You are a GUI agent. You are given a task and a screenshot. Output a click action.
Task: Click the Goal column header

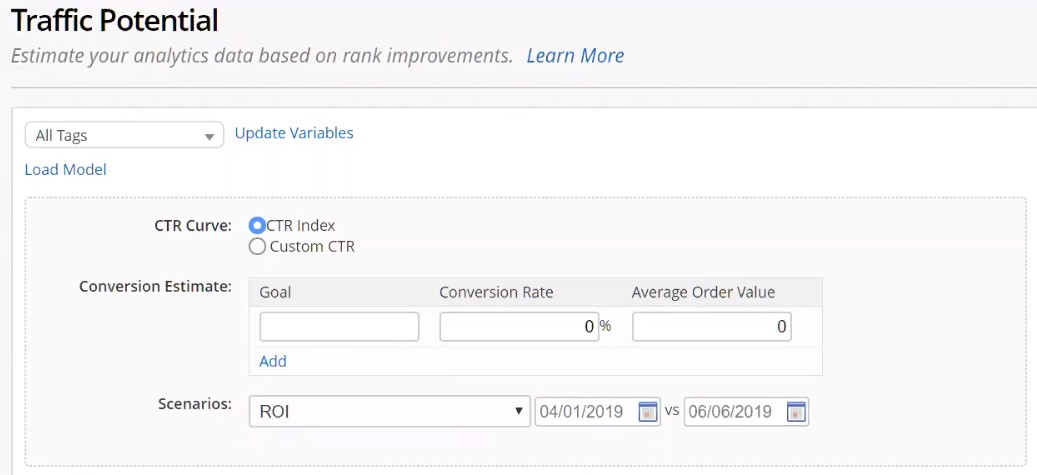click(275, 292)
